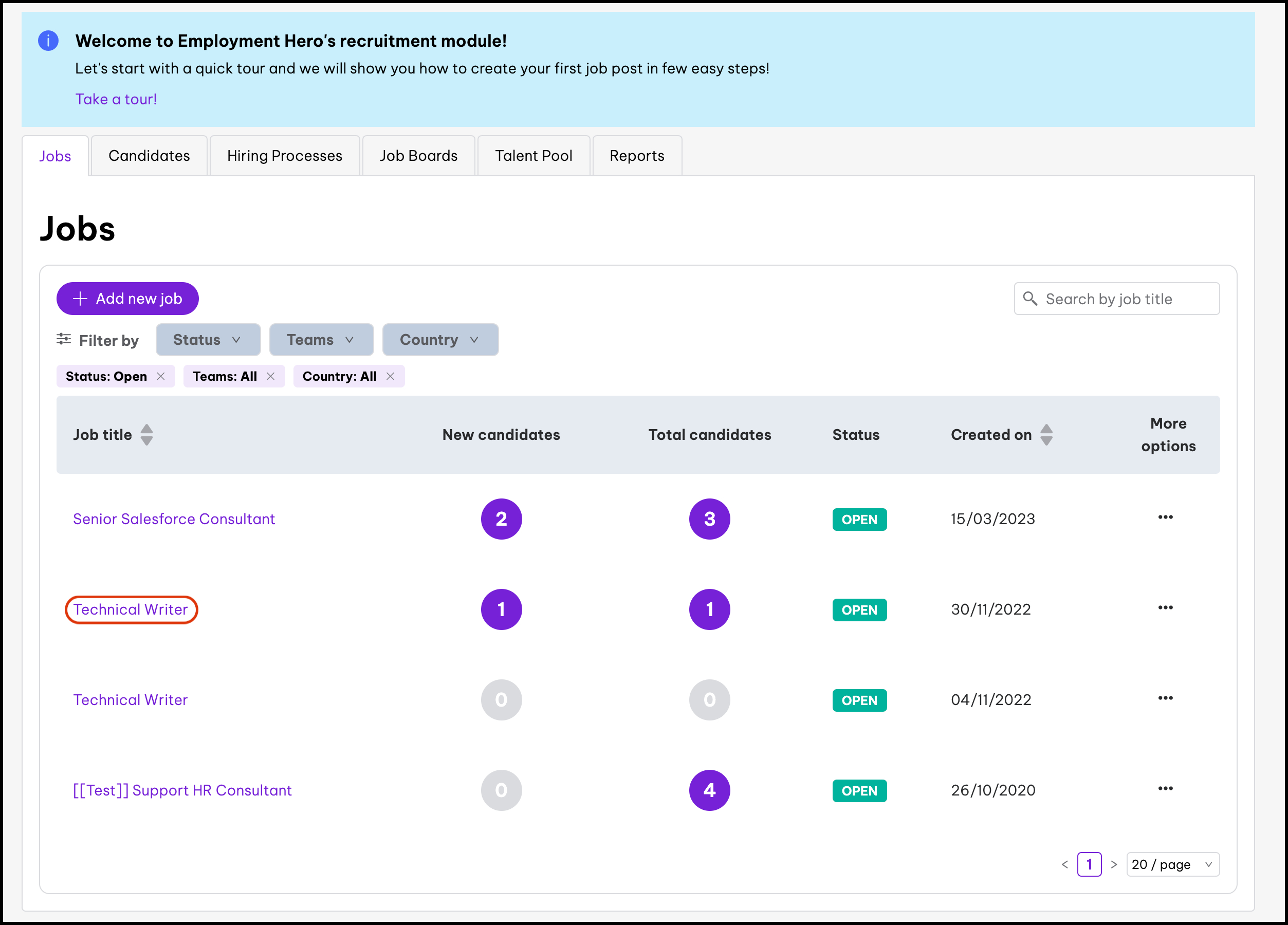Remove the Teams: All filter tag
1288x925 pixels.
point(270,377)
